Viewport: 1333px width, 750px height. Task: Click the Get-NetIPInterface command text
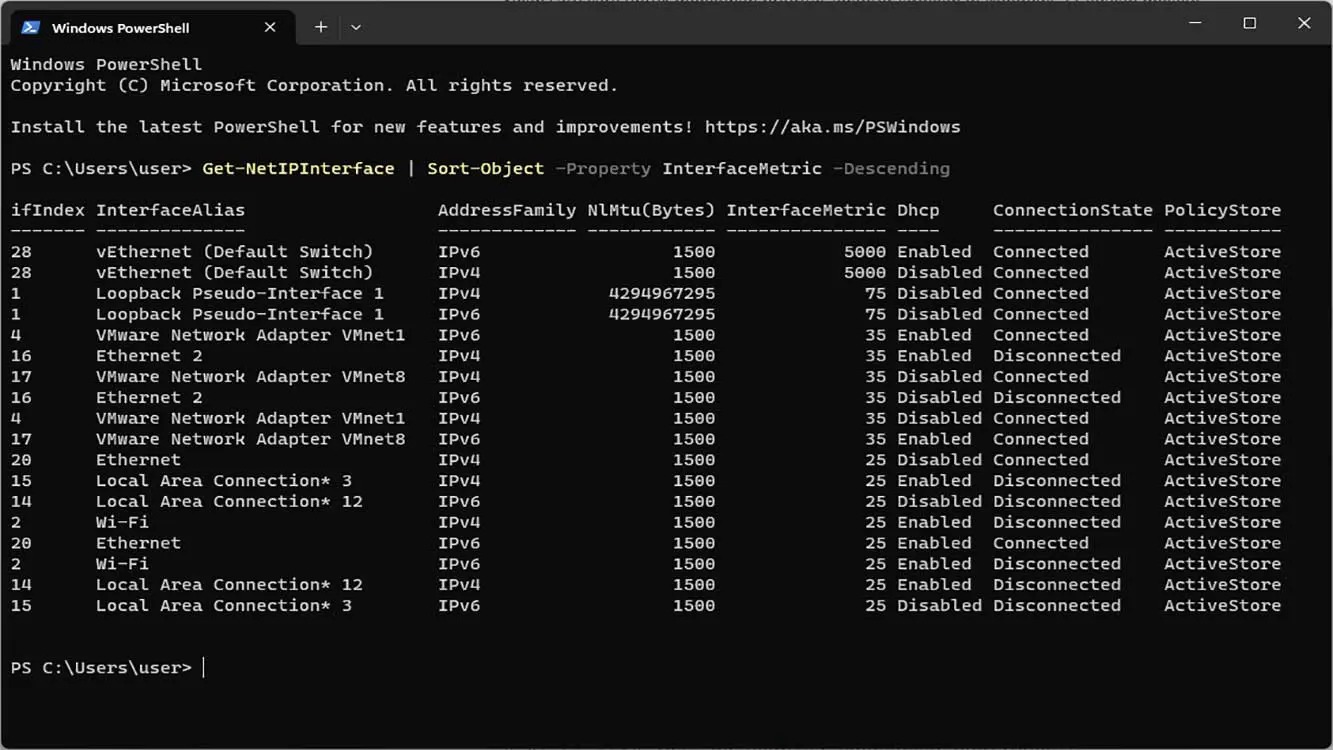pyautogui.click(x=298, y=168)
